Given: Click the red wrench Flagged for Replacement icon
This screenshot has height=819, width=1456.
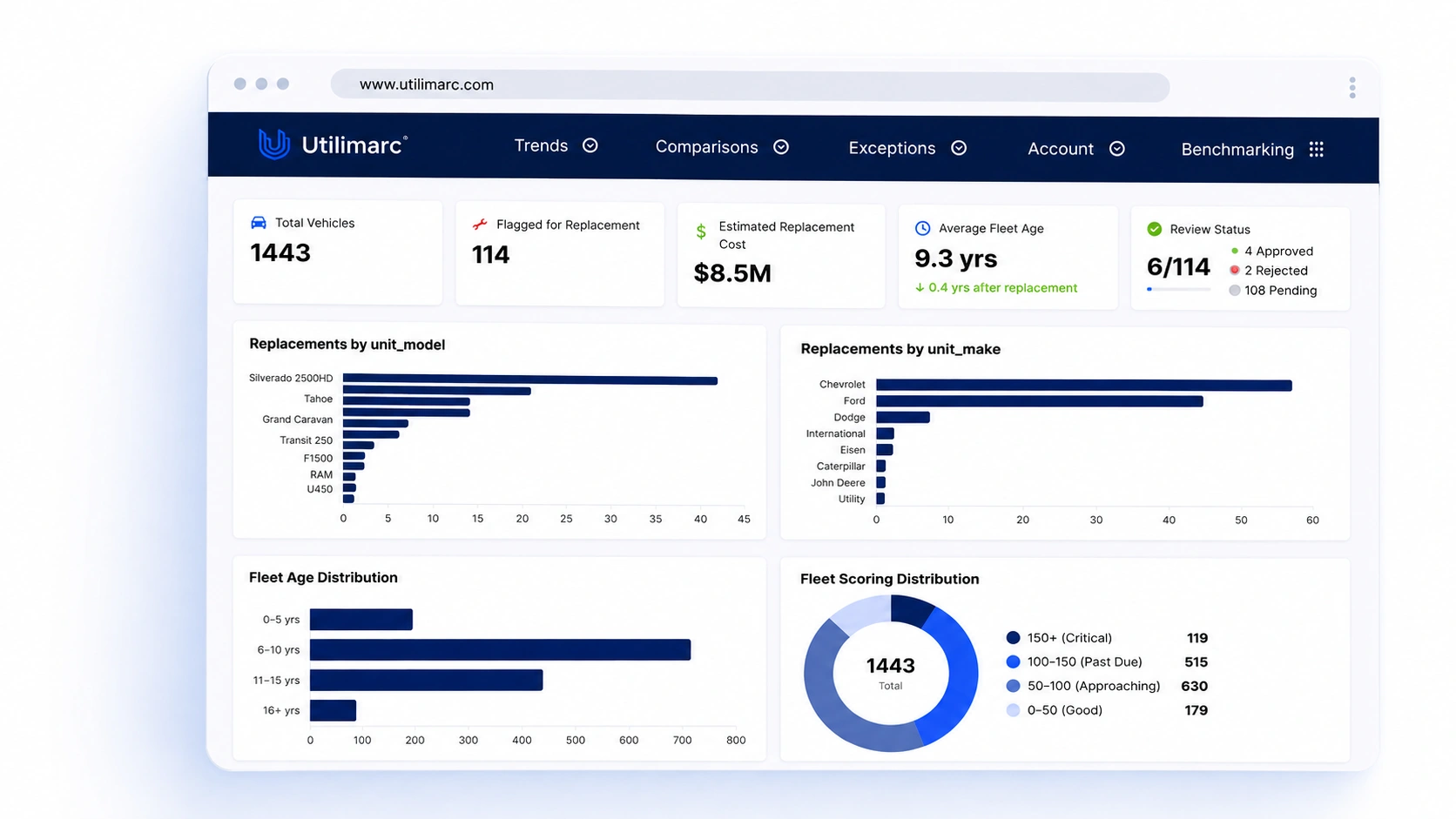Looking at the screenshot, I should 480,225.
